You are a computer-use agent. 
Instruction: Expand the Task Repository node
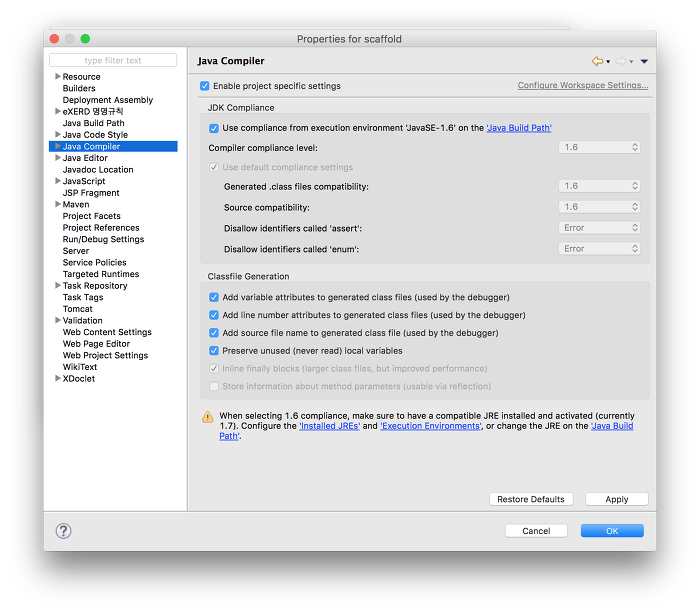click(58, 285)
